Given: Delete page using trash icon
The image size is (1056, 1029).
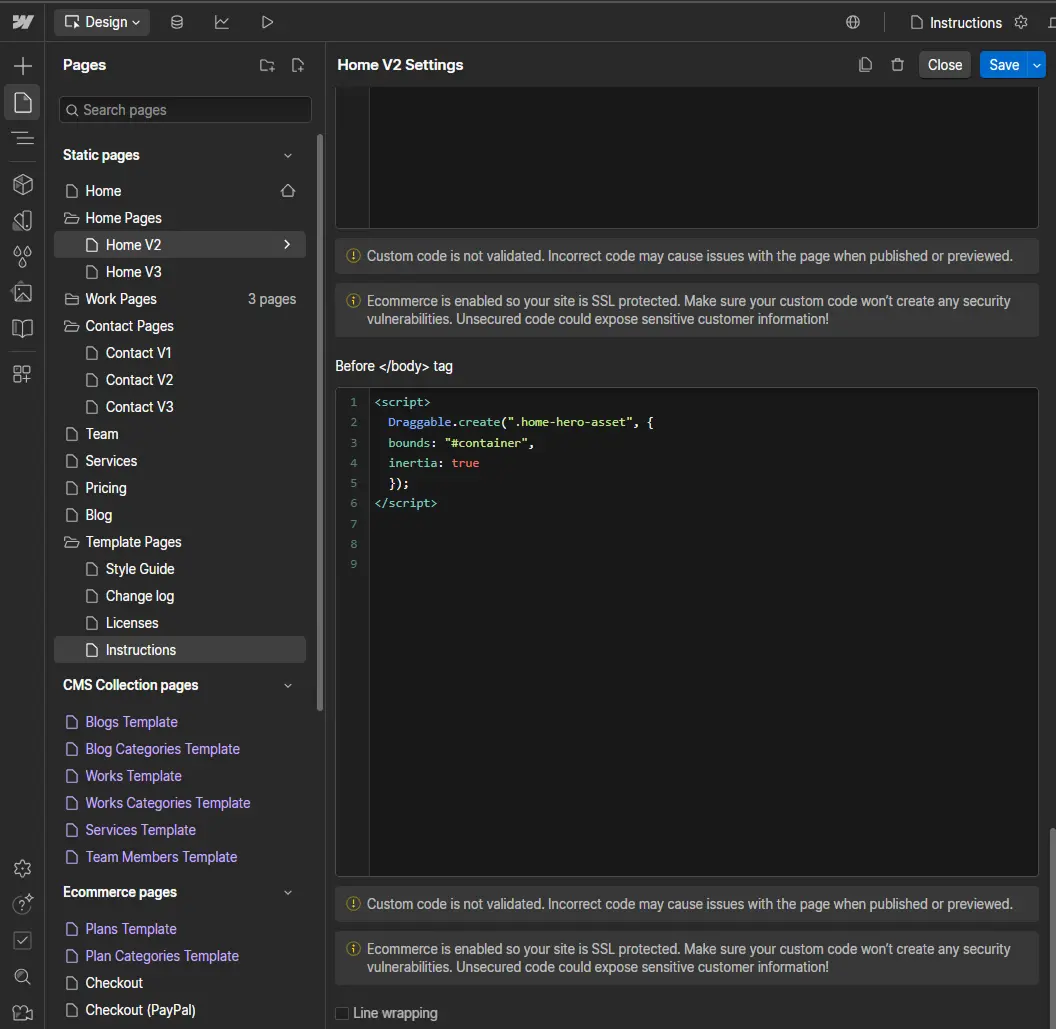Looking at the screenshot, I should tap(897, 65).
